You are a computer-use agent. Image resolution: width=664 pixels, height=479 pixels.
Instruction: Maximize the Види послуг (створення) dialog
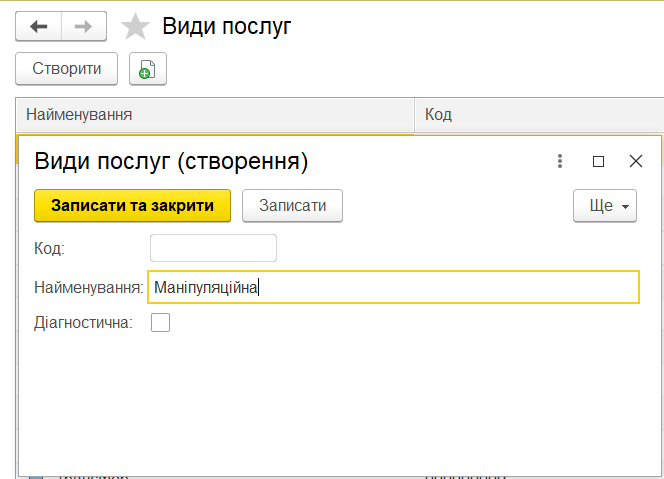pos(598,161)
